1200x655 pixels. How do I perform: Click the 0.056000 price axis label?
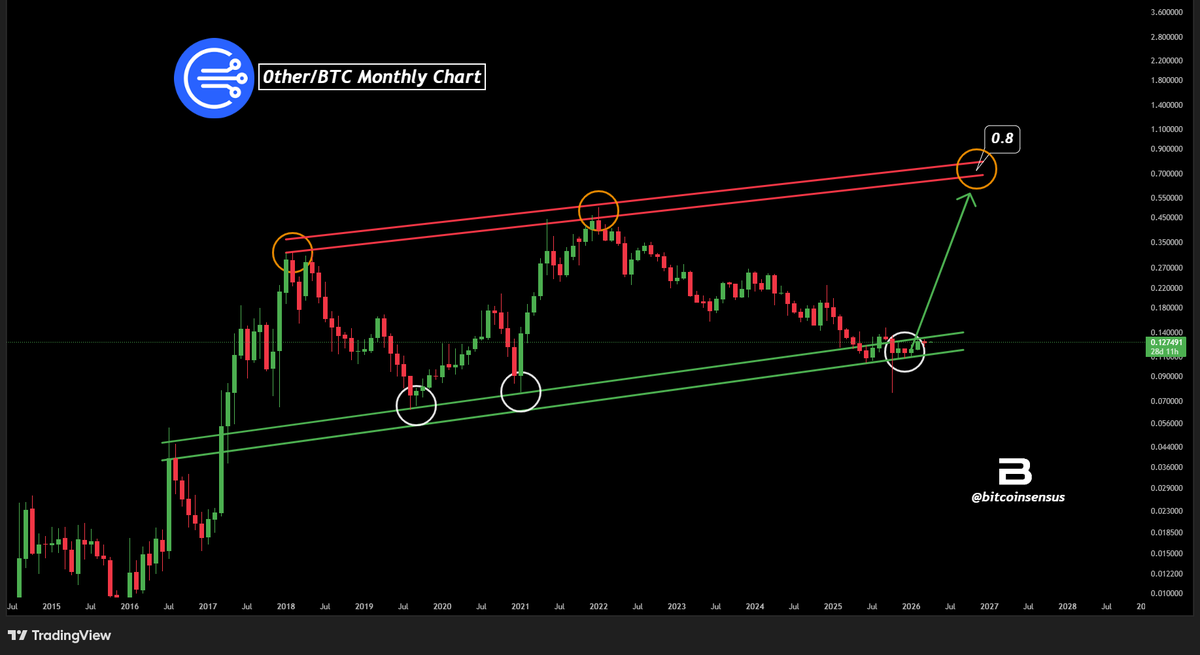pos(1169,423)
